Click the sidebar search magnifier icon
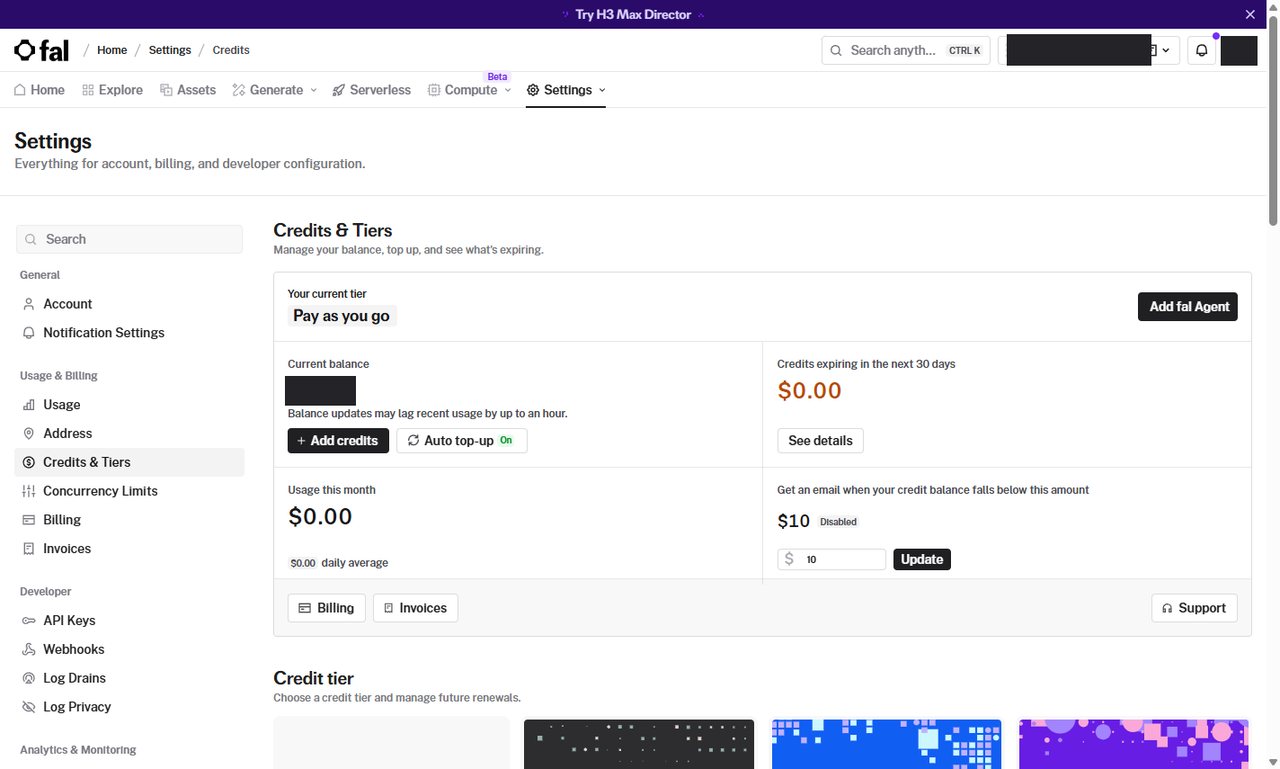This screenshot has width=1280, height=769. (31, 240)
